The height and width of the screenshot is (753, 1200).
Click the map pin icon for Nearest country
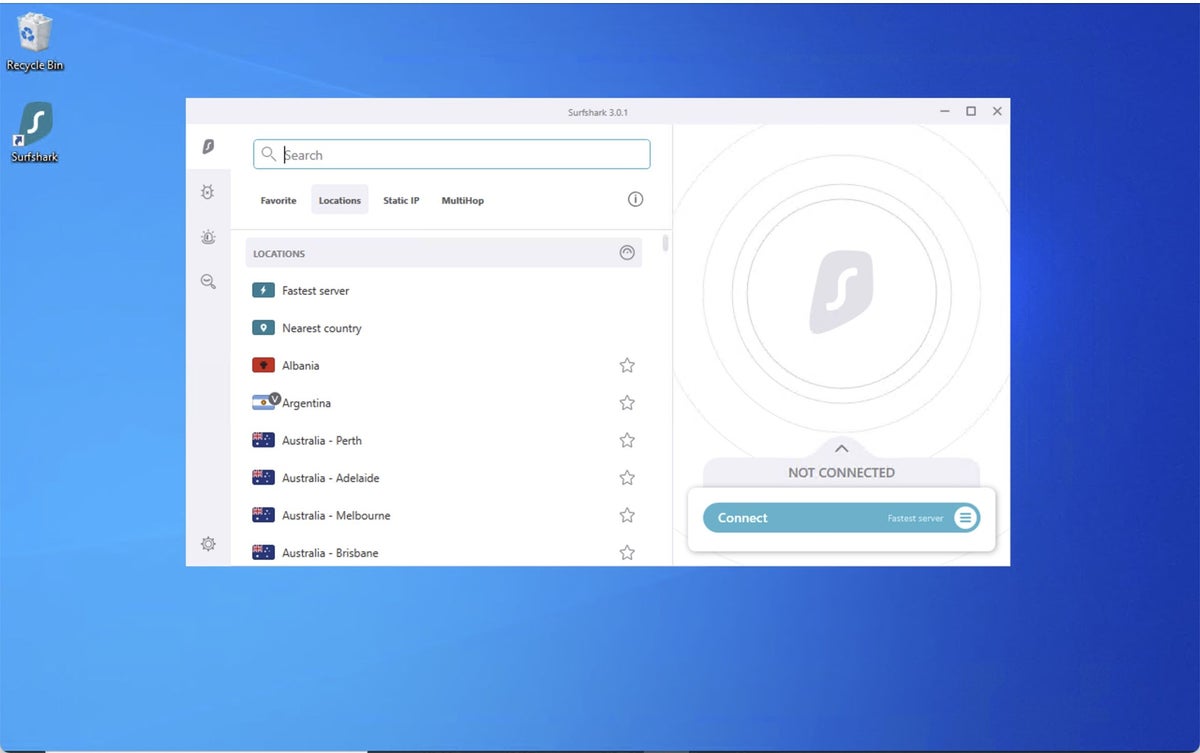(264, 328)
